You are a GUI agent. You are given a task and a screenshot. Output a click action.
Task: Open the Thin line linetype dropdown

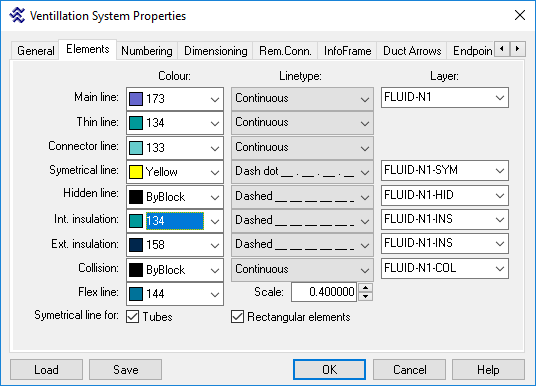coord(302,123)
